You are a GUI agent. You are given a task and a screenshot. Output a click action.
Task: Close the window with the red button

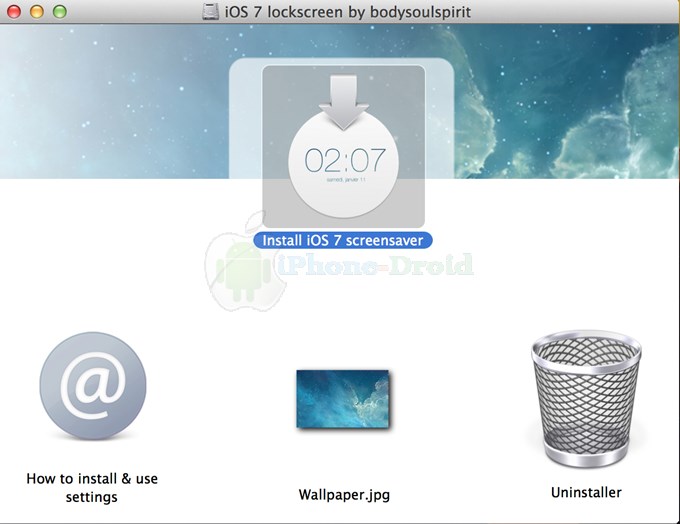click(x=15, y=12)
